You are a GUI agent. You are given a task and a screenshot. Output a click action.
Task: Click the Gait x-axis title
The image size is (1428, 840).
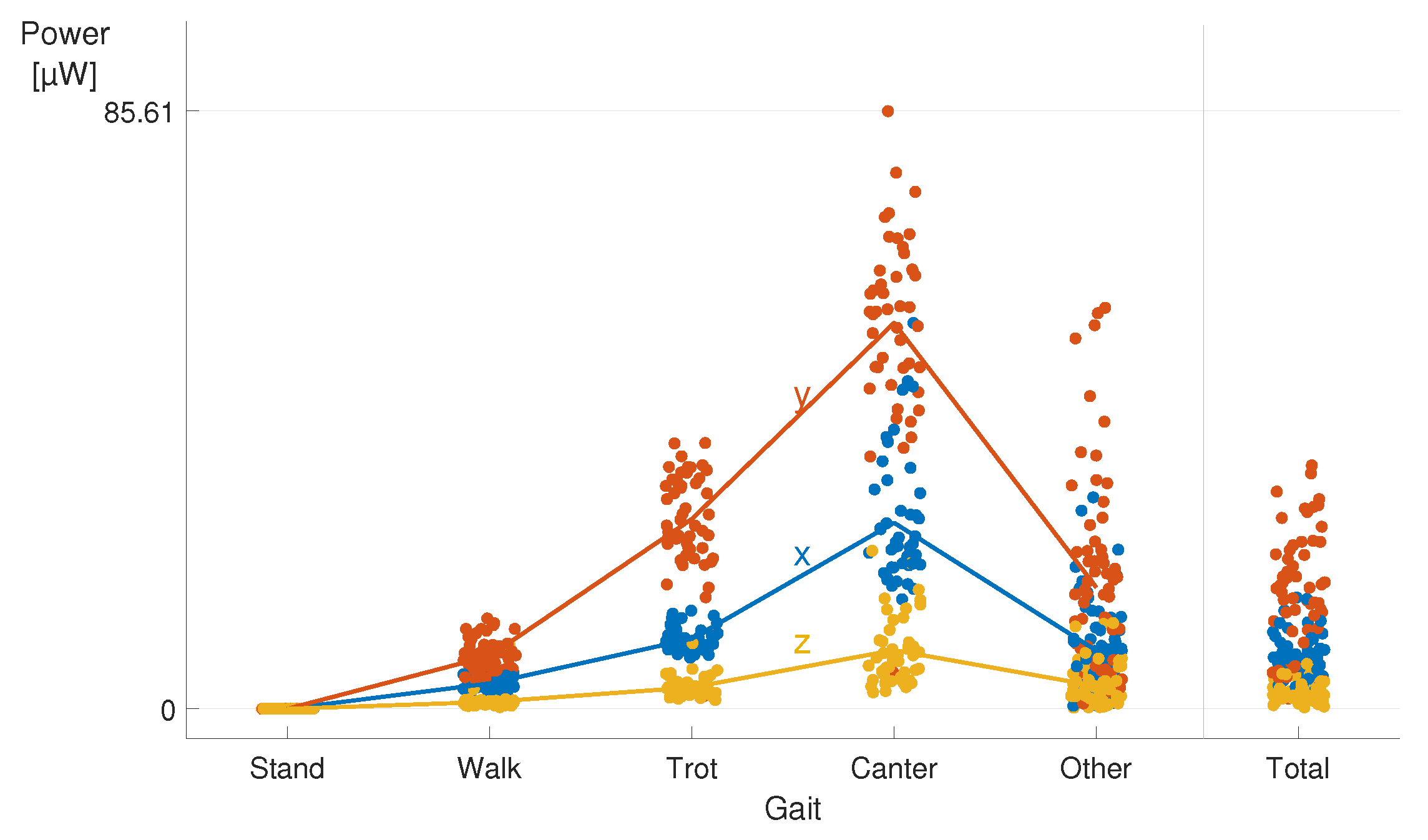(792, 809)
